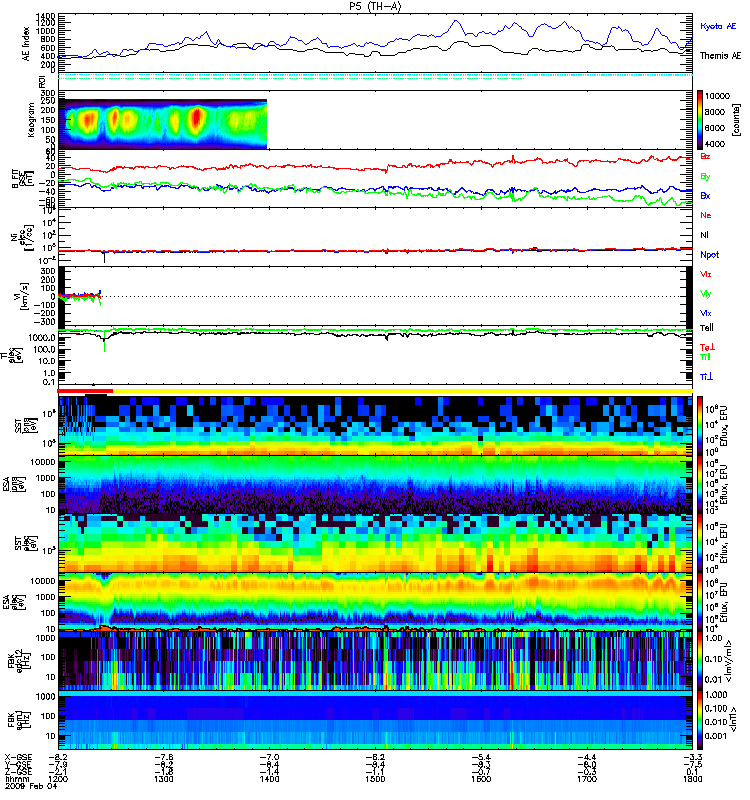Click the -5.4 X-GSE position value
750x800 pixels.
click(481, 757)
